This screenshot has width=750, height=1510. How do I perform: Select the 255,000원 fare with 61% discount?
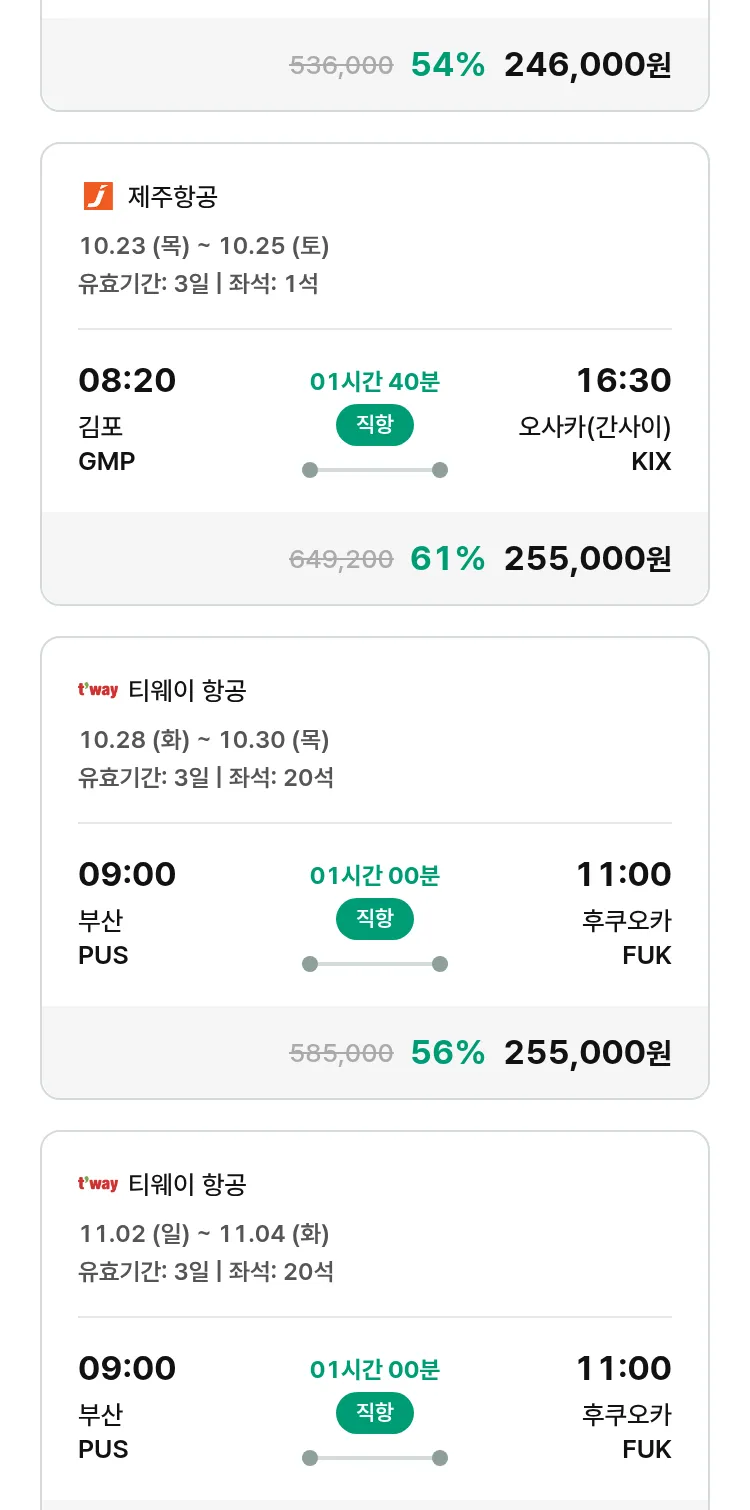(587, 559)
